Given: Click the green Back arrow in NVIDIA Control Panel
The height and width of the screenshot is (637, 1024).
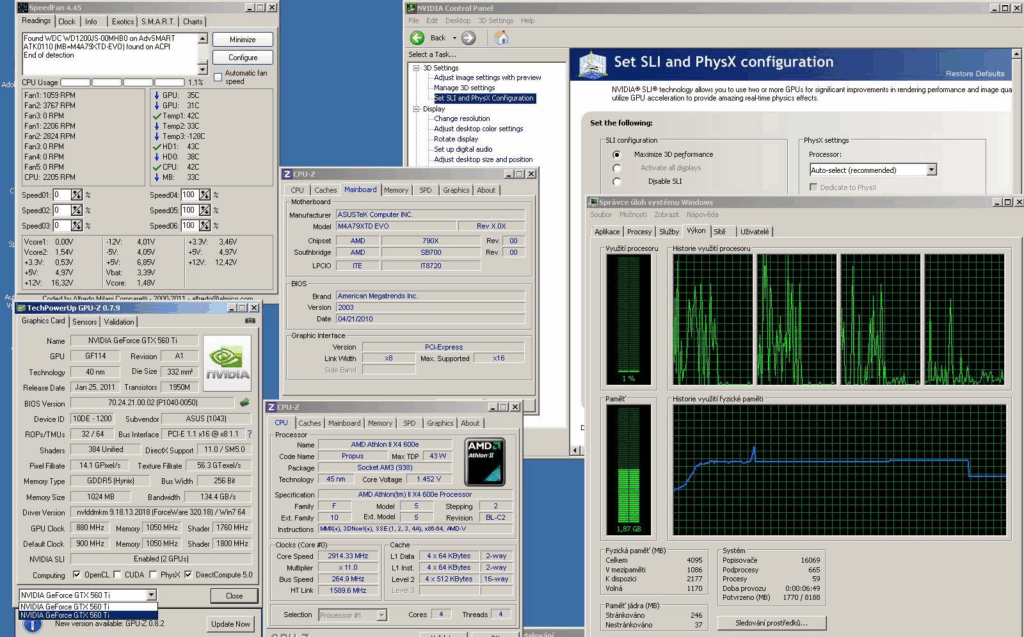Looking at the screenshot, I should click(417, 38).
